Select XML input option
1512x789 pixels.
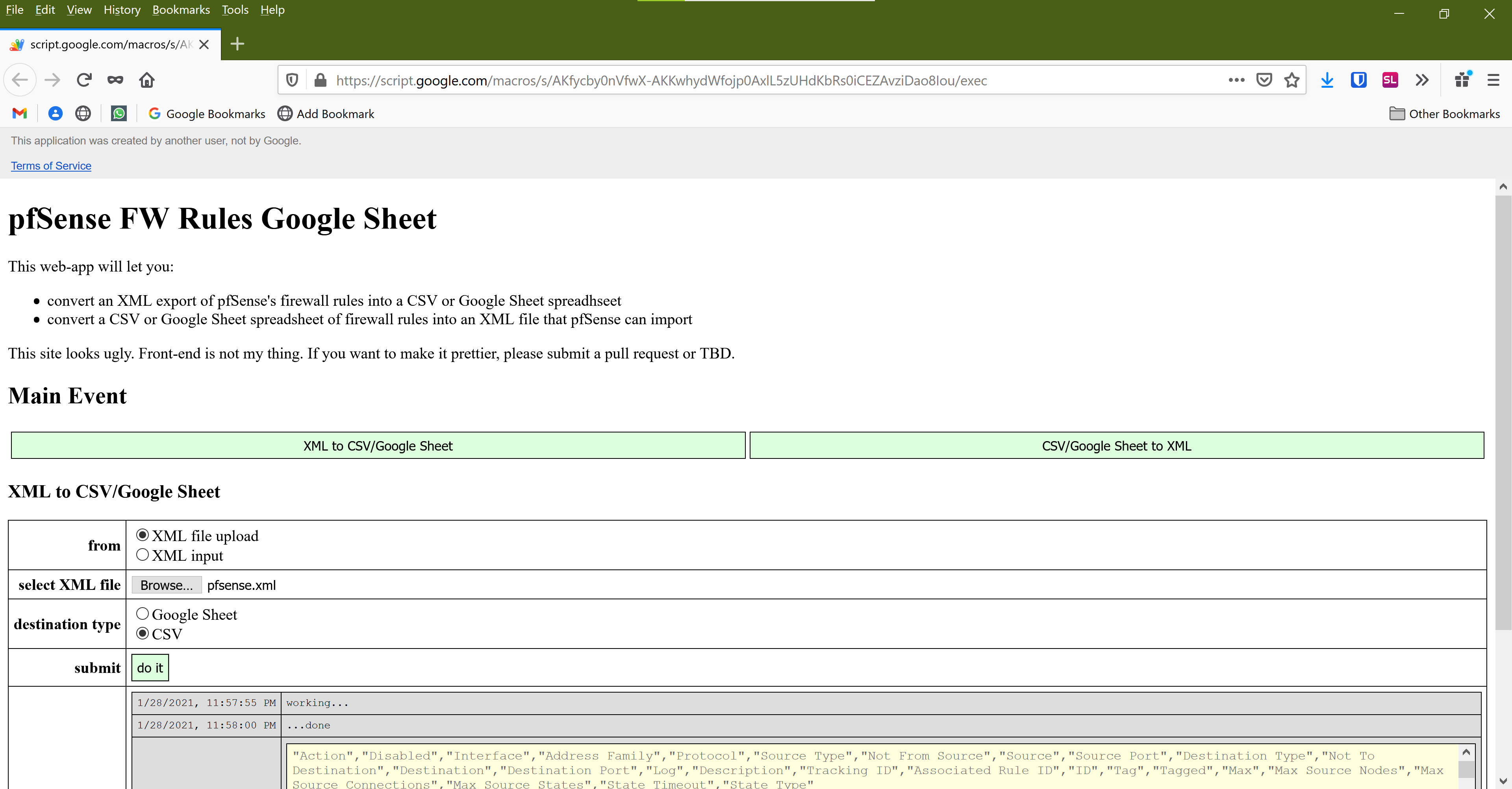click(x=142, y=554)
